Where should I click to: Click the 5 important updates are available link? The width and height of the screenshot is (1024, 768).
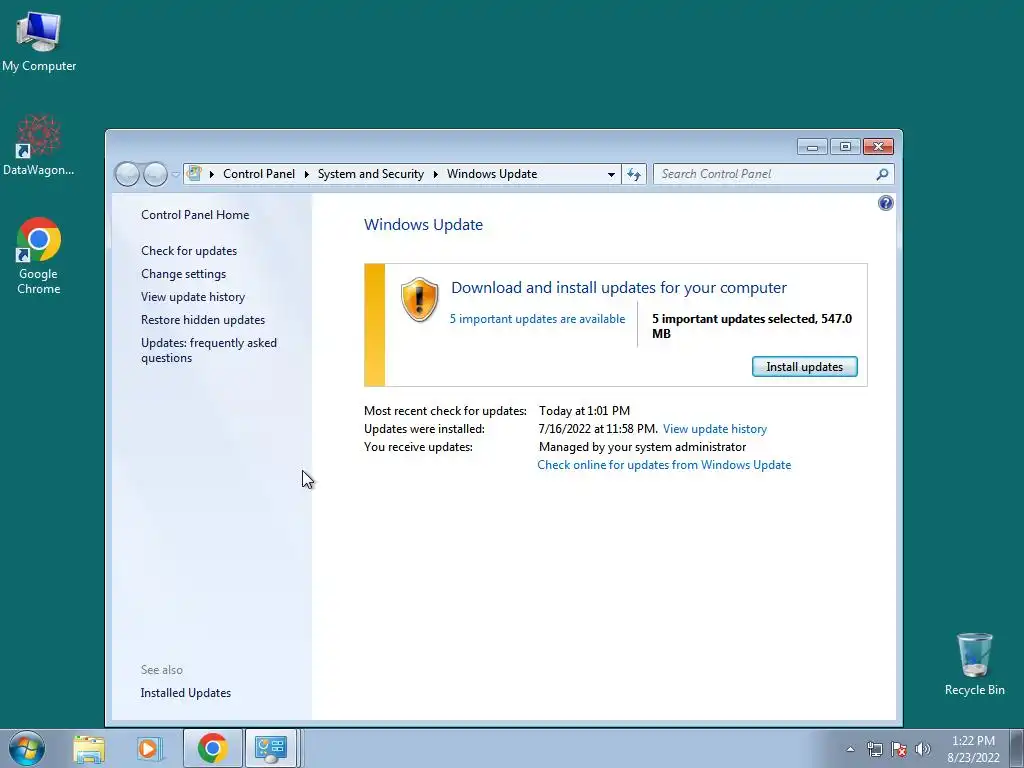tap(537, 319)
